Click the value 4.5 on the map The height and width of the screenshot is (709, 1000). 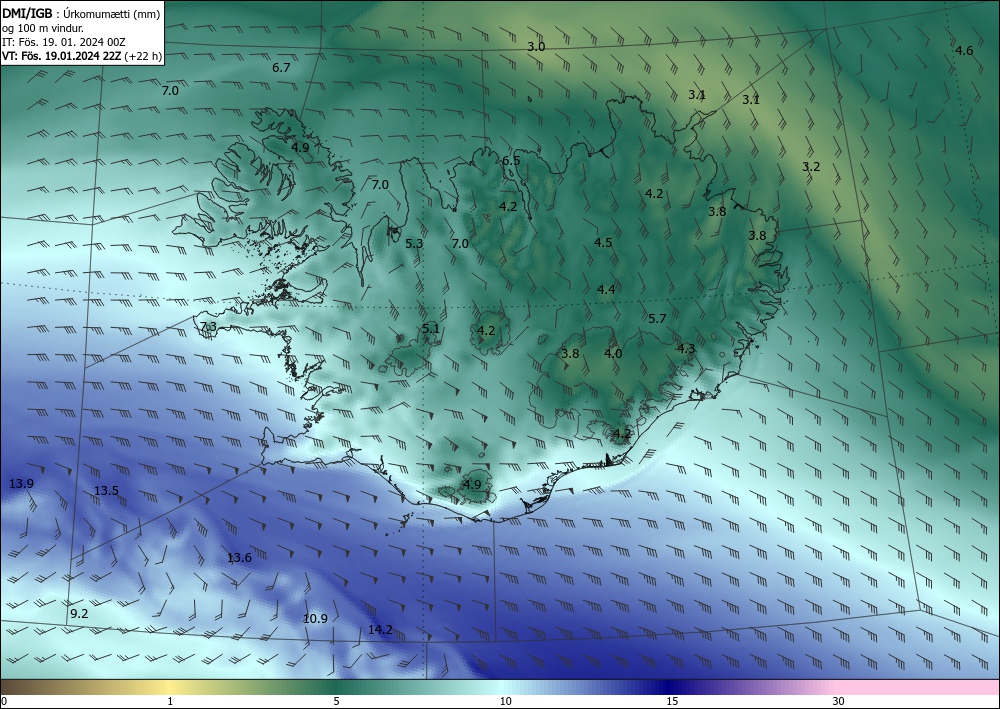[603, 242]
